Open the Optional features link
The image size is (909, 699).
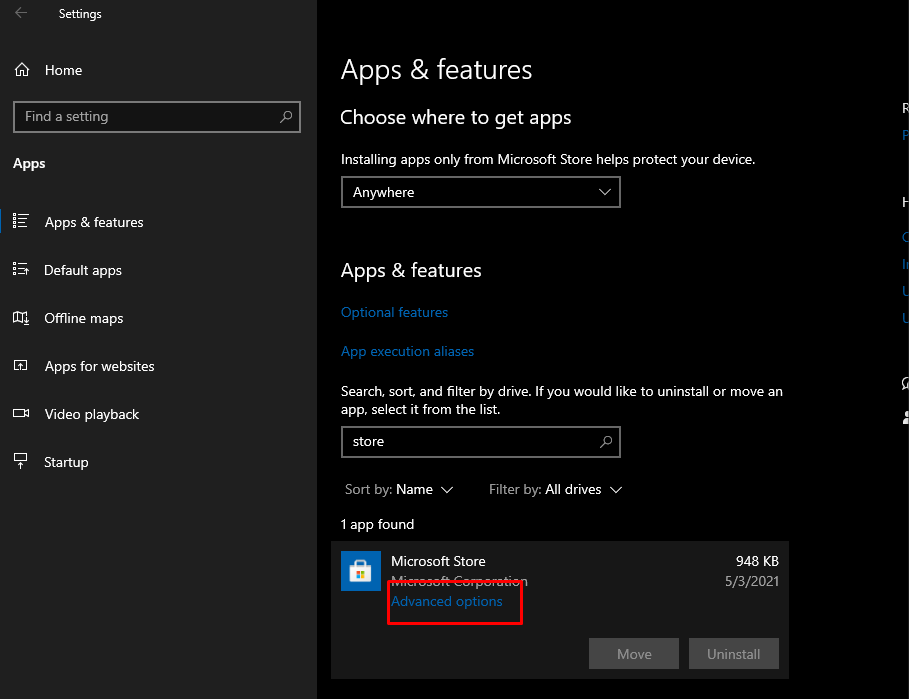click(394, 312)
